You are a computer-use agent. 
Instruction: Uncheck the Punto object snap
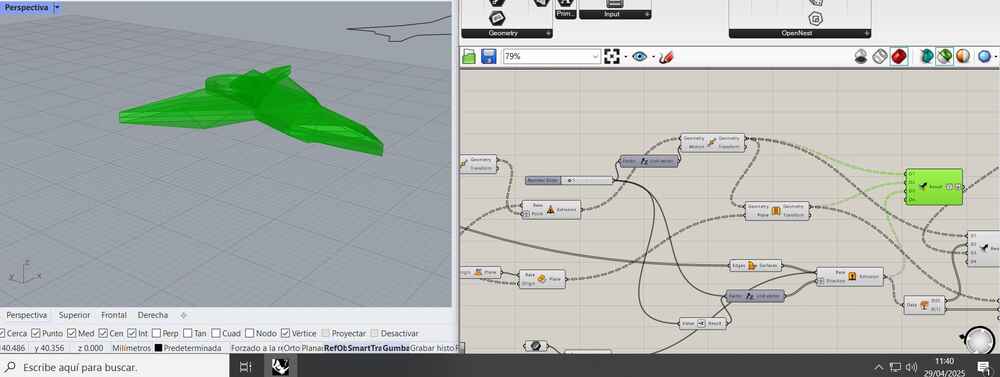pos(36,333)
